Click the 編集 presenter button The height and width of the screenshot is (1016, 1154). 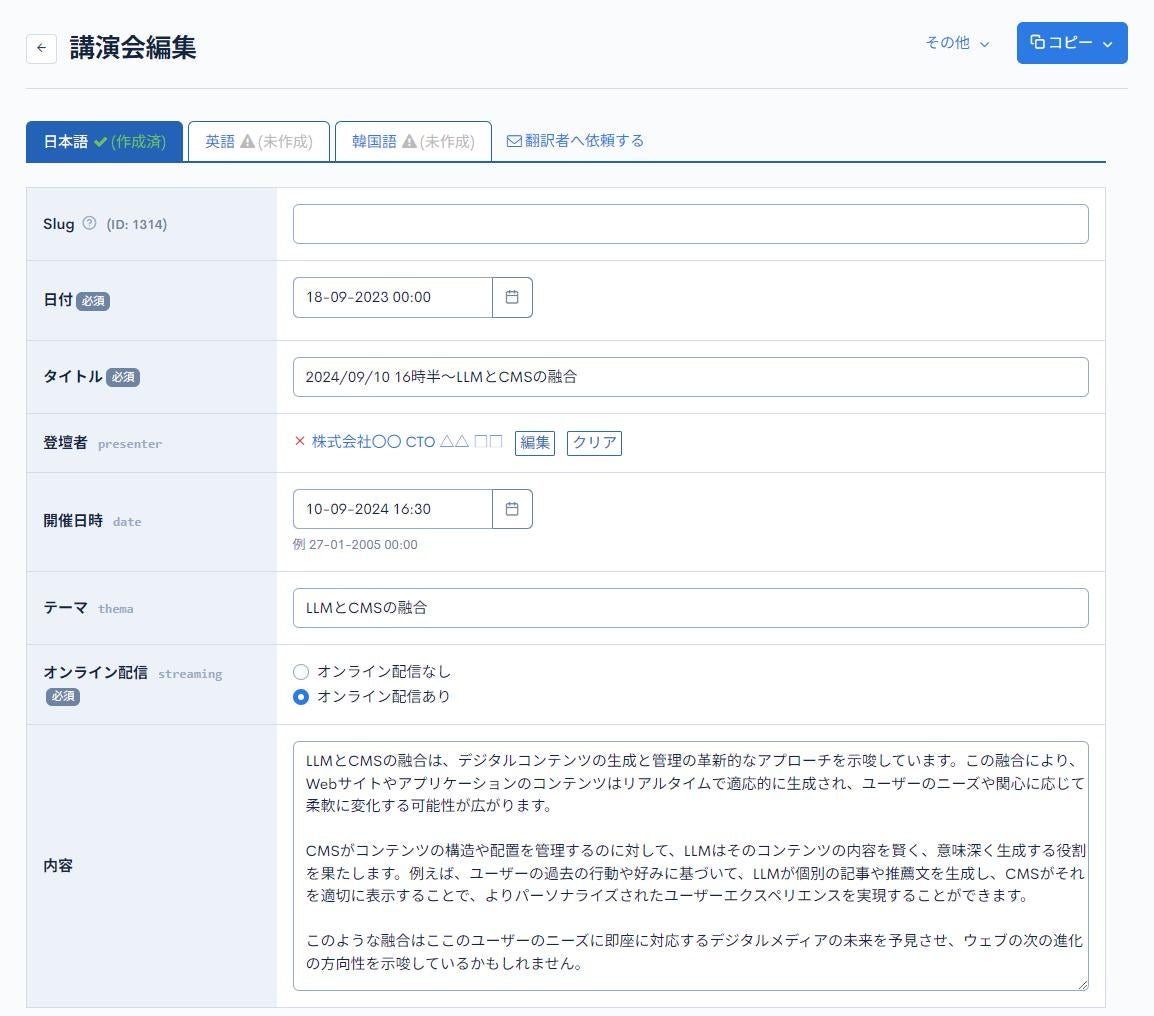coord(535,443)
